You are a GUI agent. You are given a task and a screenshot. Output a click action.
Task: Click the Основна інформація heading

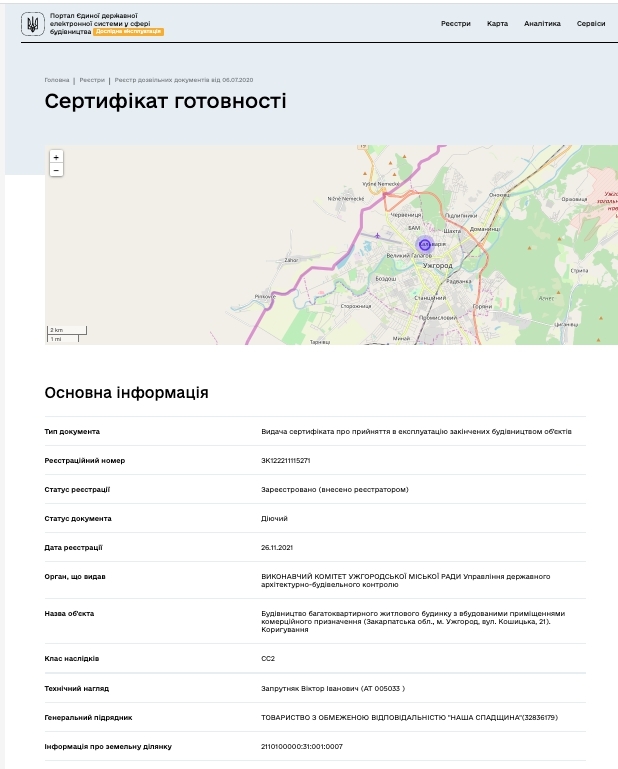[x=127, y=392]
